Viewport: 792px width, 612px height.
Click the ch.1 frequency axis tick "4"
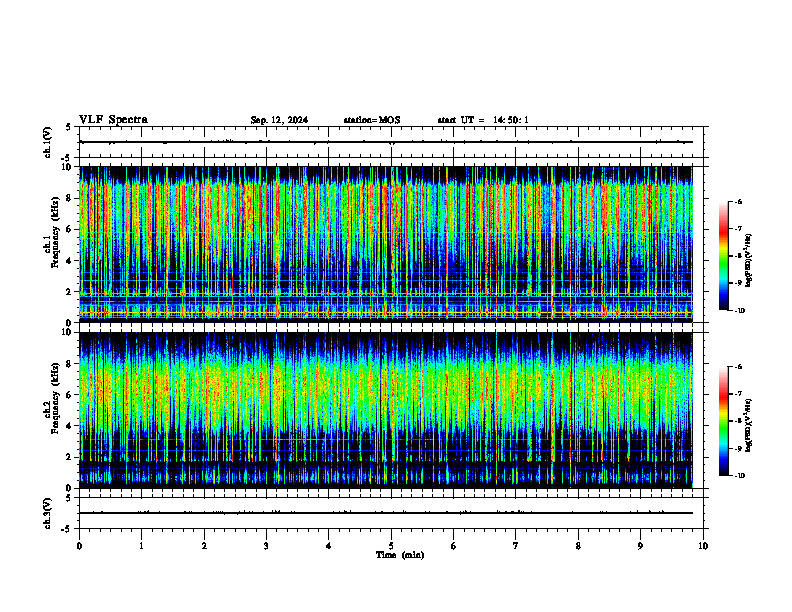tap(69, 261)
